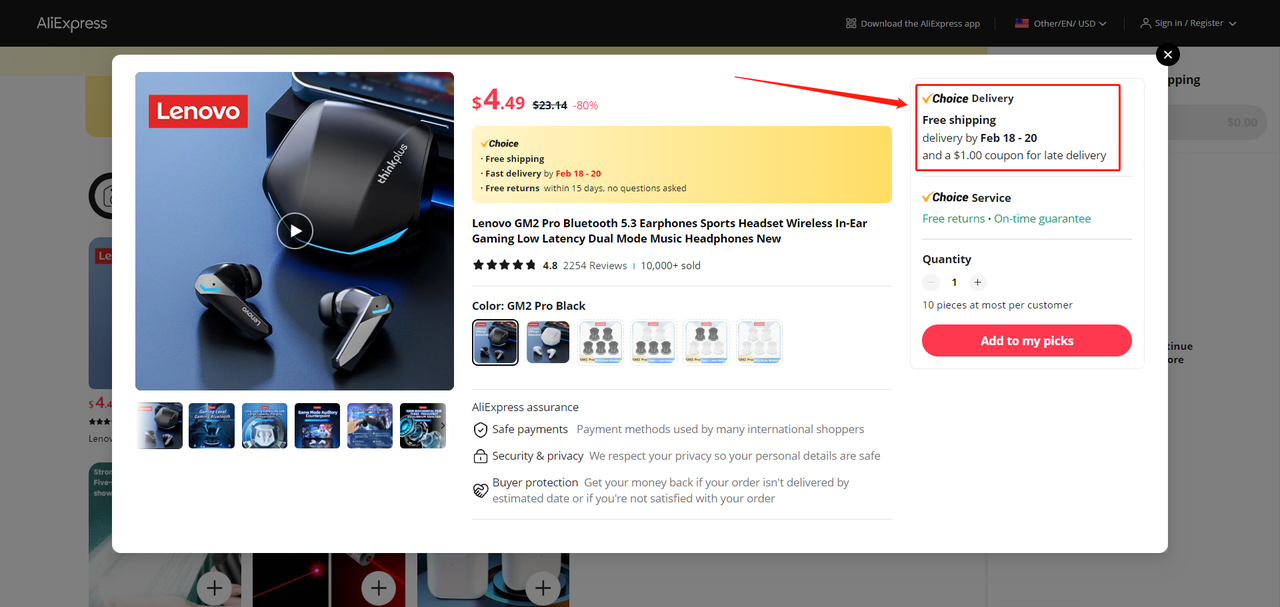Open the Other/EN/USD region dropdown
1280x607 pixels.
(1061, 23)
